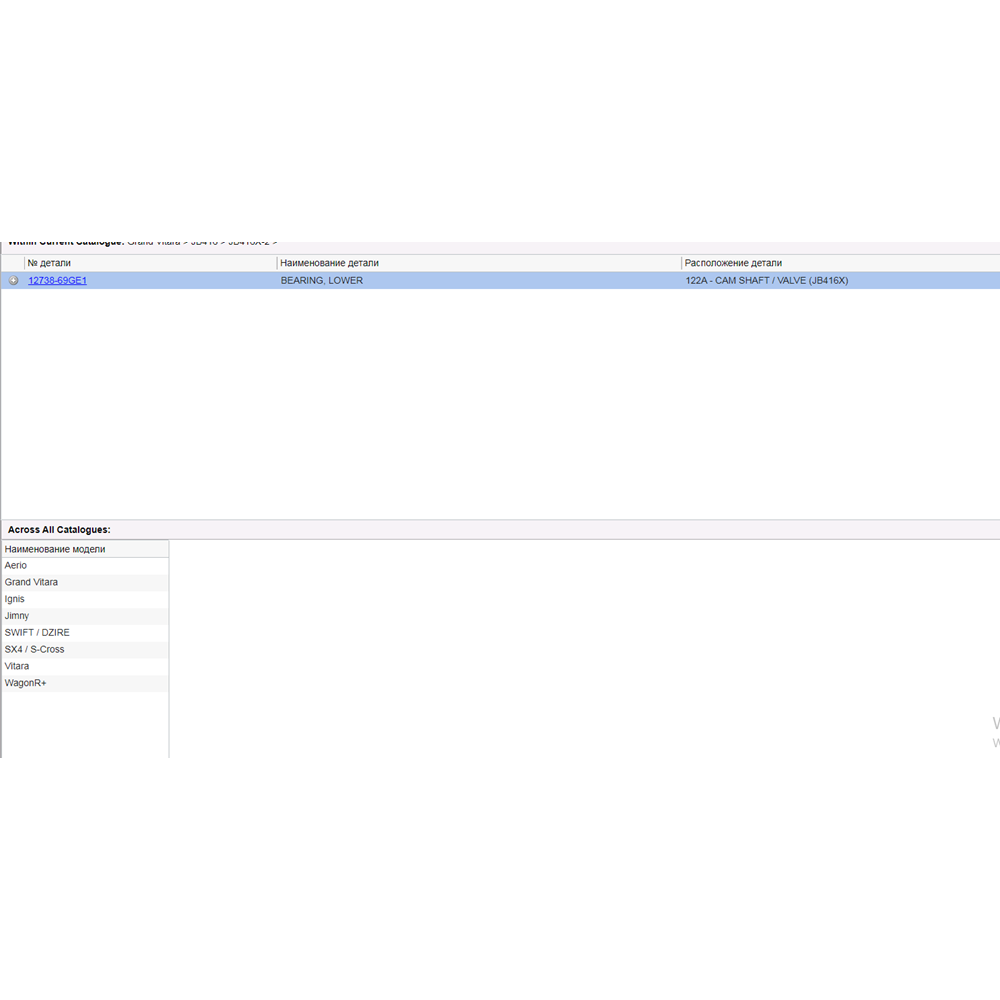
Task: Select the Ignis model row
Action: [x=15, y=599]
